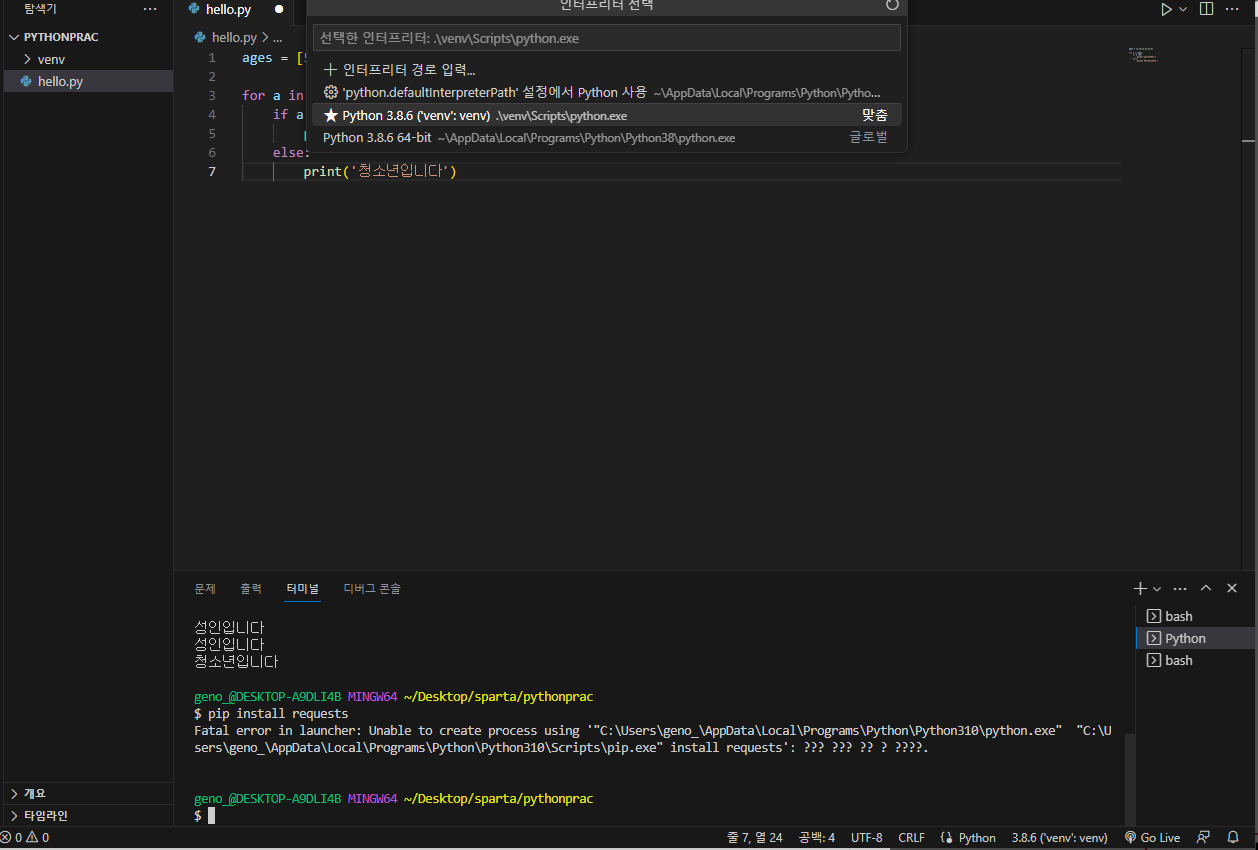
Task: Expand the 타임라인 (Timeline) section
Action: pos(87,815)
